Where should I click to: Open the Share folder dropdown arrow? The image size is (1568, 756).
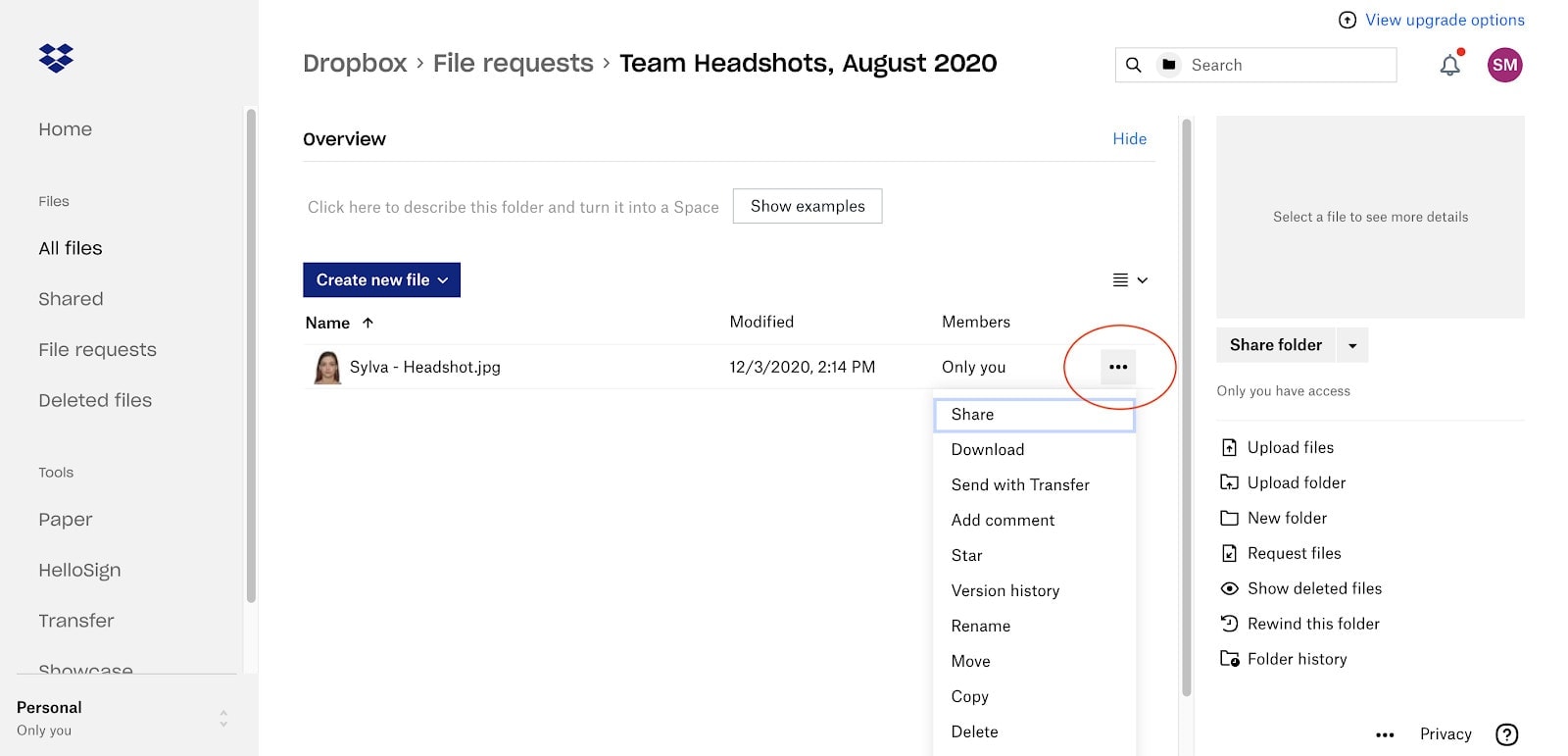coord(1352,345)
